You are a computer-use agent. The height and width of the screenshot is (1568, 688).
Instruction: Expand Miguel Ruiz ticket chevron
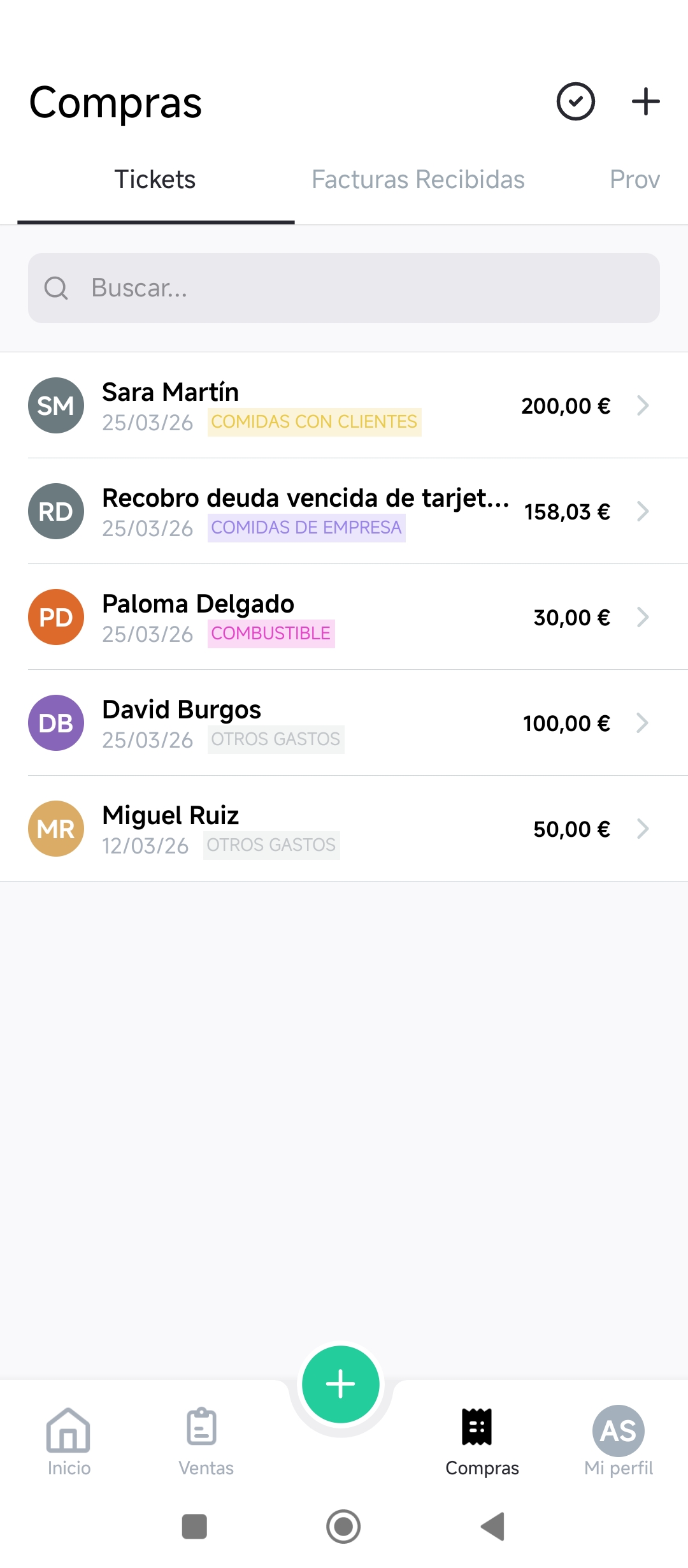643,829
